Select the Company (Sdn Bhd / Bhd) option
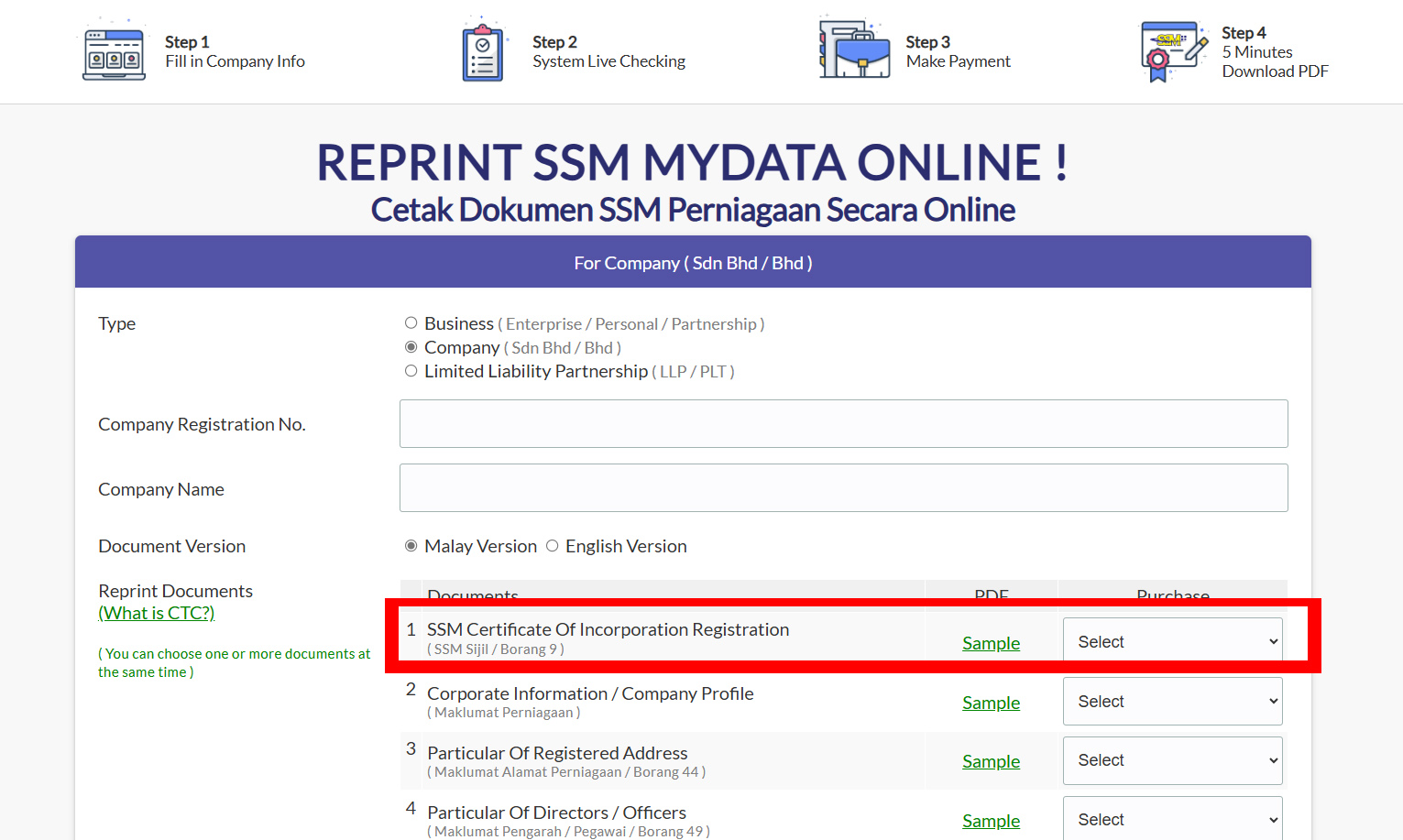Screen dimensions: 1403x840 click(x=411, y=347)
